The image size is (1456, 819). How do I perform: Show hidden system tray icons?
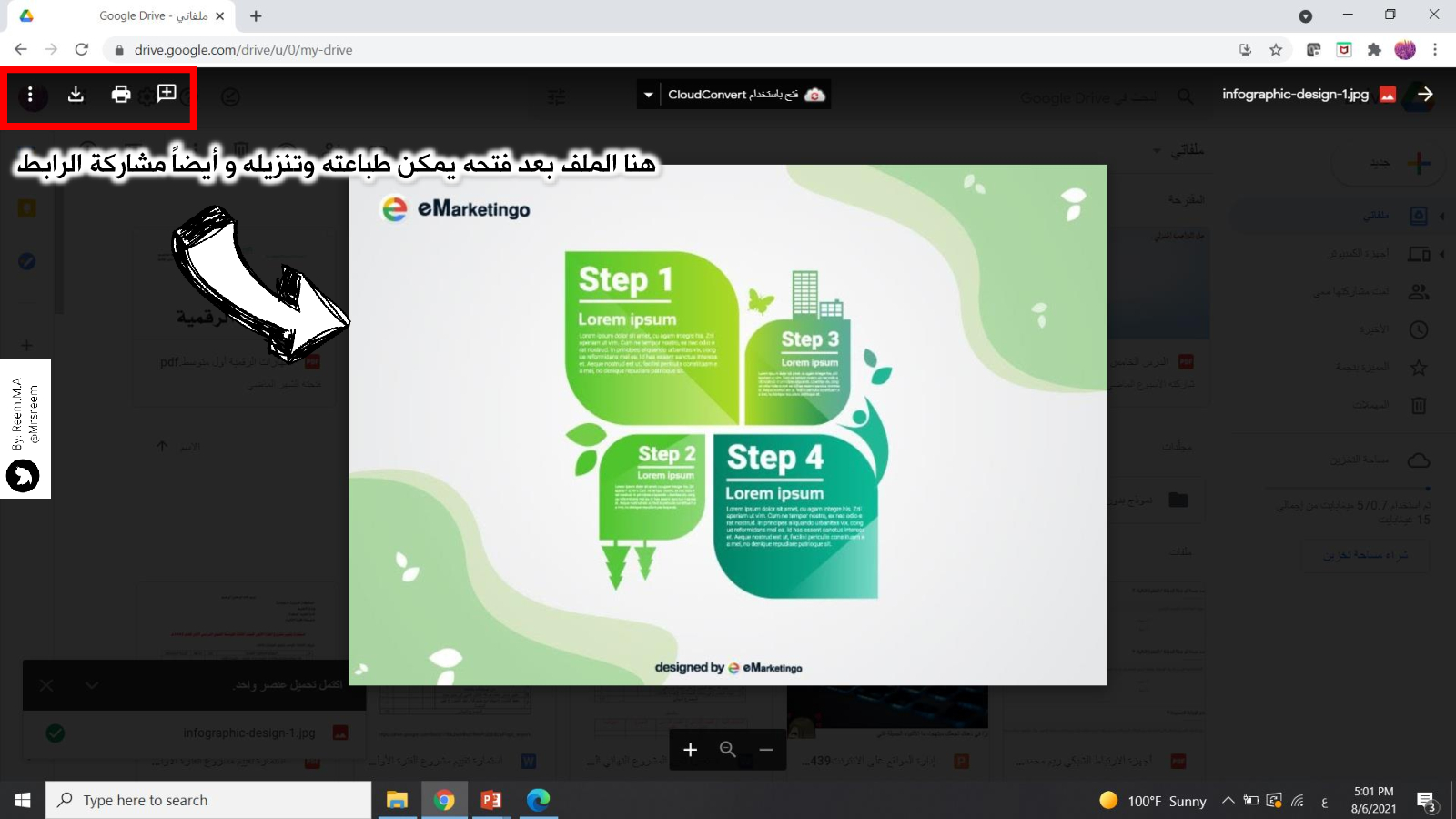pos(1228,801)
